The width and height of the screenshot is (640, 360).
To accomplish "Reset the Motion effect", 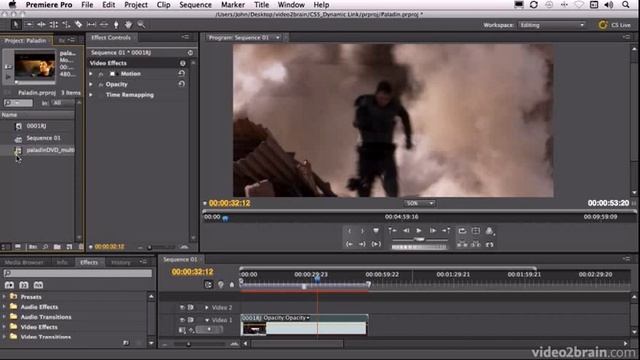I will (182, 73).
